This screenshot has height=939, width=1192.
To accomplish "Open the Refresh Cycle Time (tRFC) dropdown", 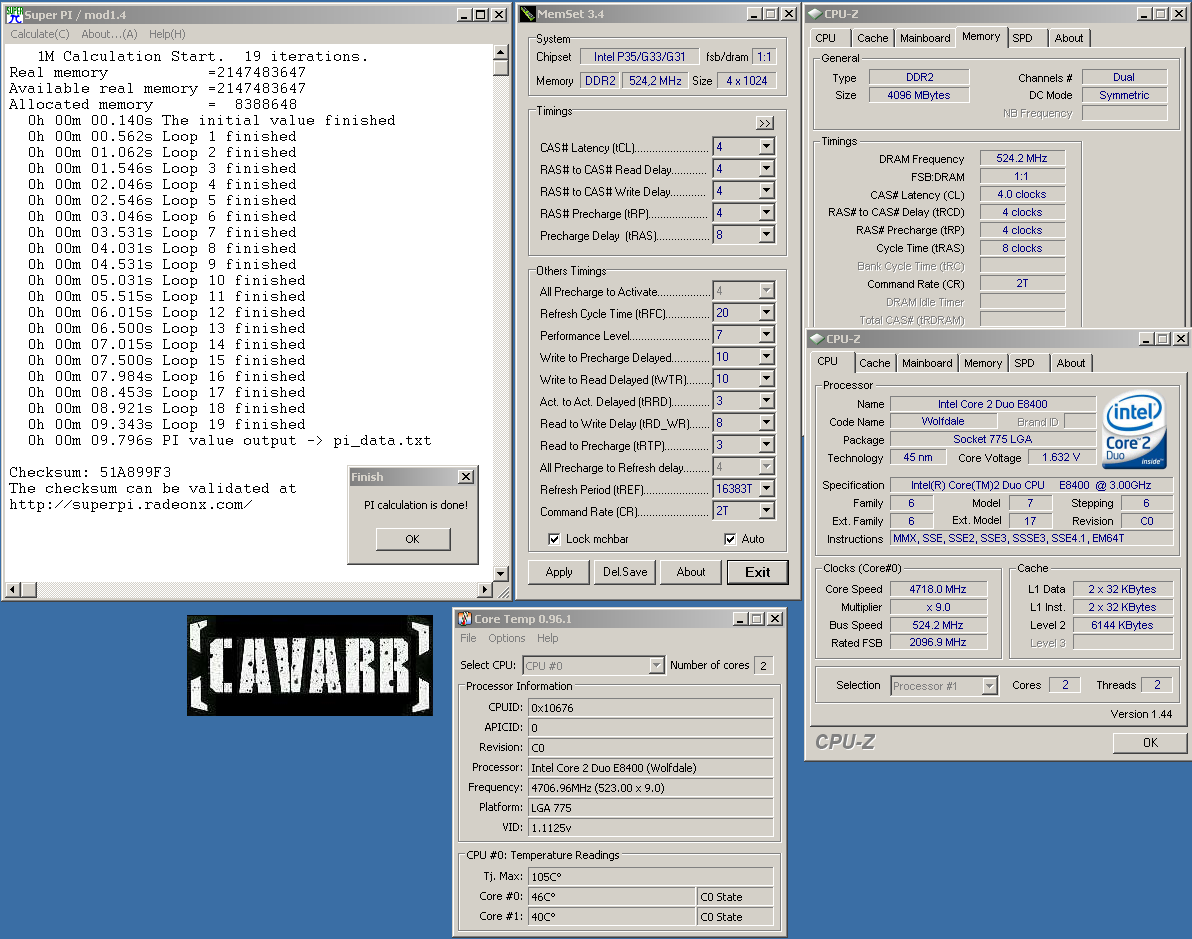I will coord(766,312).
